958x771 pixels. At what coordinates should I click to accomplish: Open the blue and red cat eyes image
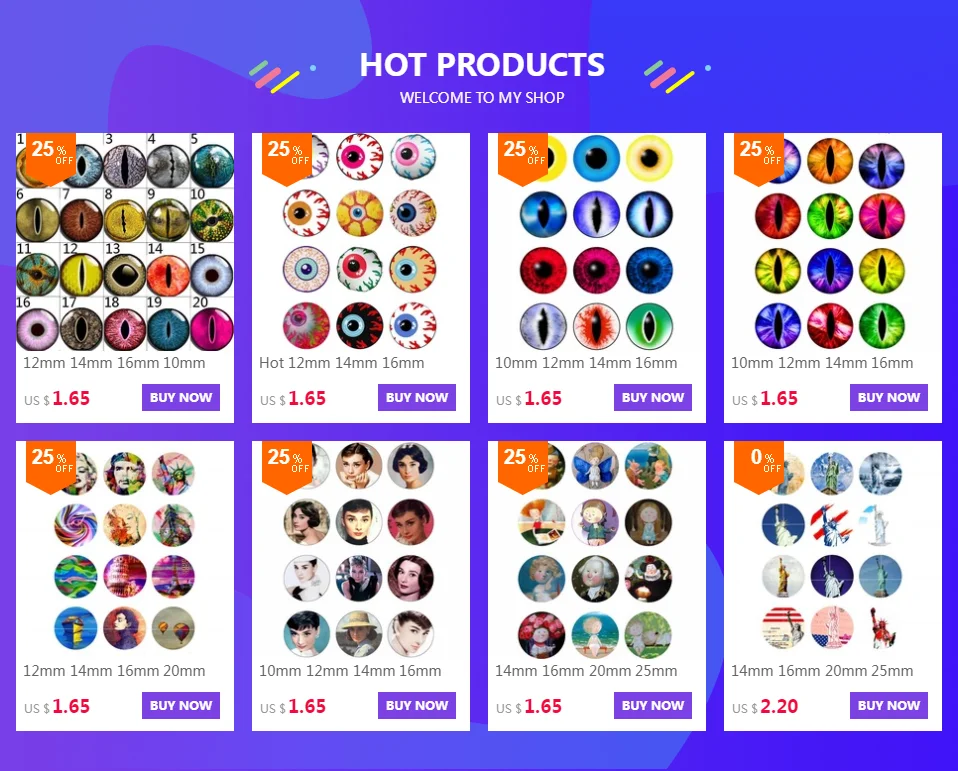596,242
